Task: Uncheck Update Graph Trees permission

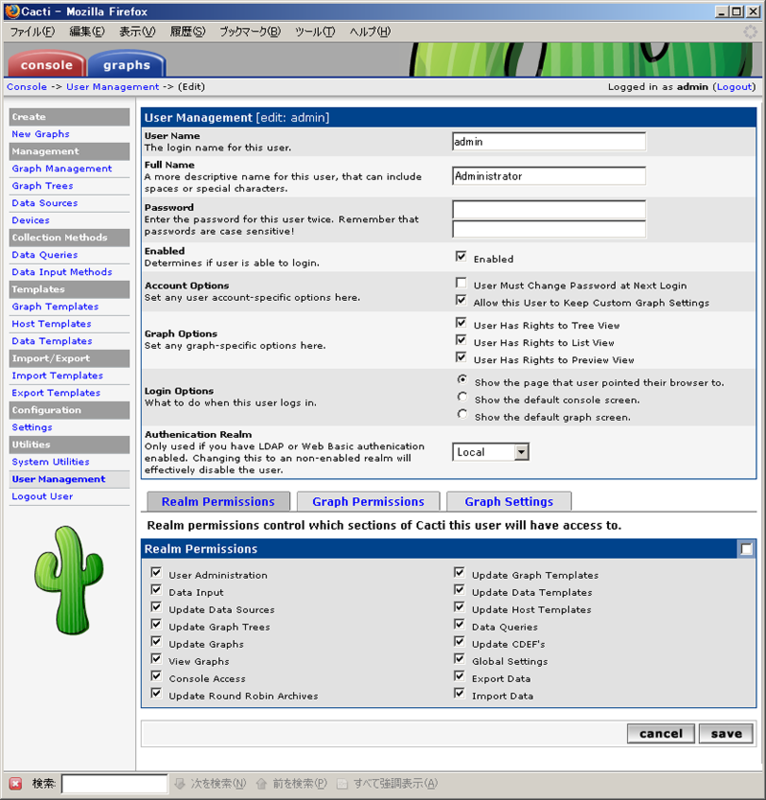Action: [x=156, y=624]
